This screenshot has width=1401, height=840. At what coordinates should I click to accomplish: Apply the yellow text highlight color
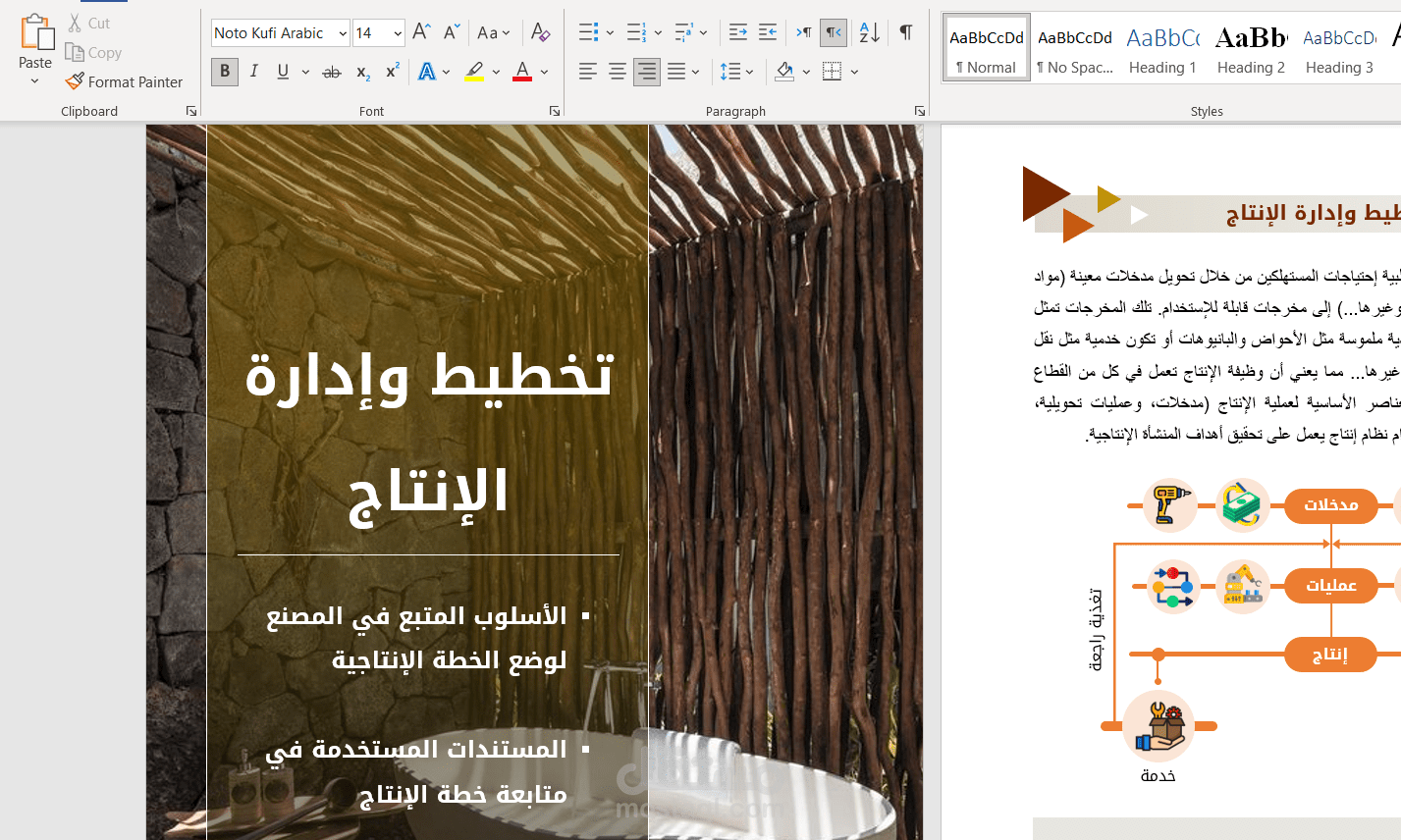474,72
